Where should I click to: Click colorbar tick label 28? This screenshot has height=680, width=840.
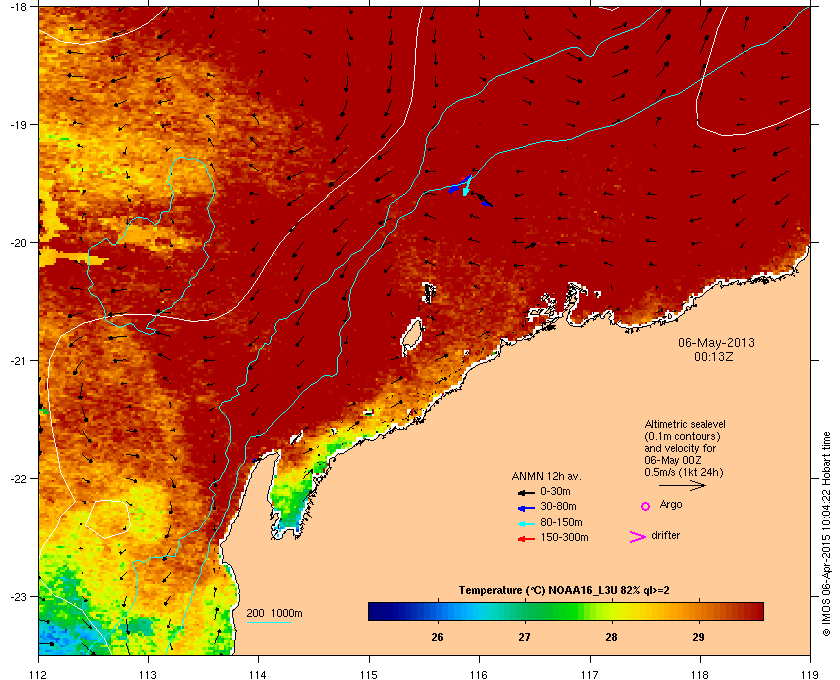click(611, 637)
